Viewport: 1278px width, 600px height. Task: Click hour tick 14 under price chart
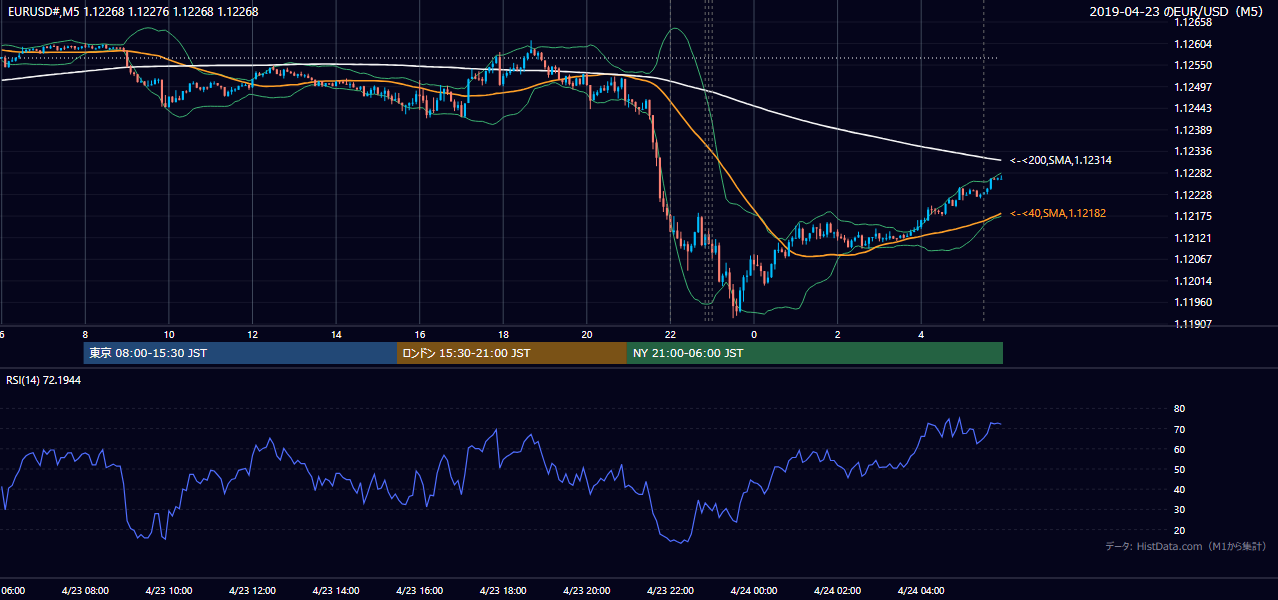point(336,335)
